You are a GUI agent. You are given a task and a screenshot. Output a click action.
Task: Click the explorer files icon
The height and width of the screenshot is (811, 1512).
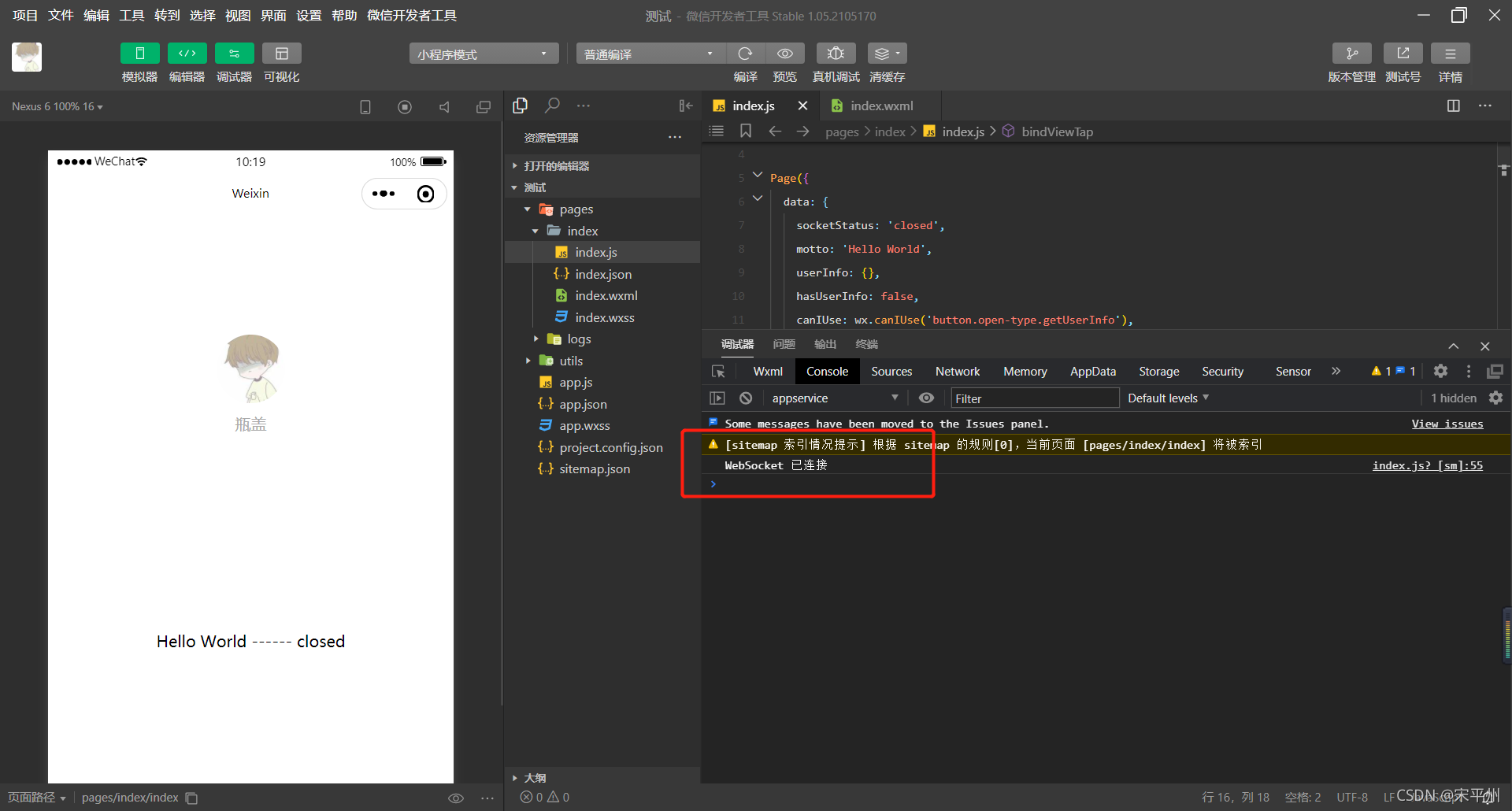point(520,106)
